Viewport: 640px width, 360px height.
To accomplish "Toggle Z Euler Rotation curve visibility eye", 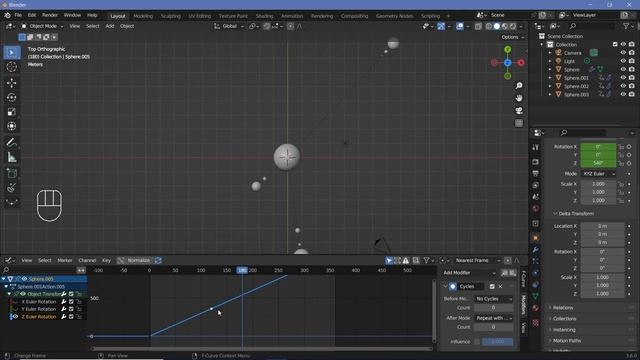I will coord(15,317).
